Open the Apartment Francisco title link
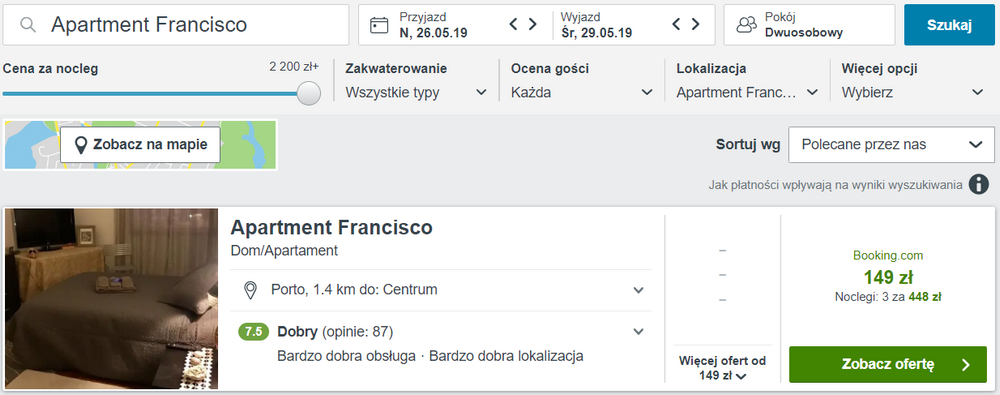Image resolution: width=1000 pixels, height=395 pixels. (x=331, y=227)
